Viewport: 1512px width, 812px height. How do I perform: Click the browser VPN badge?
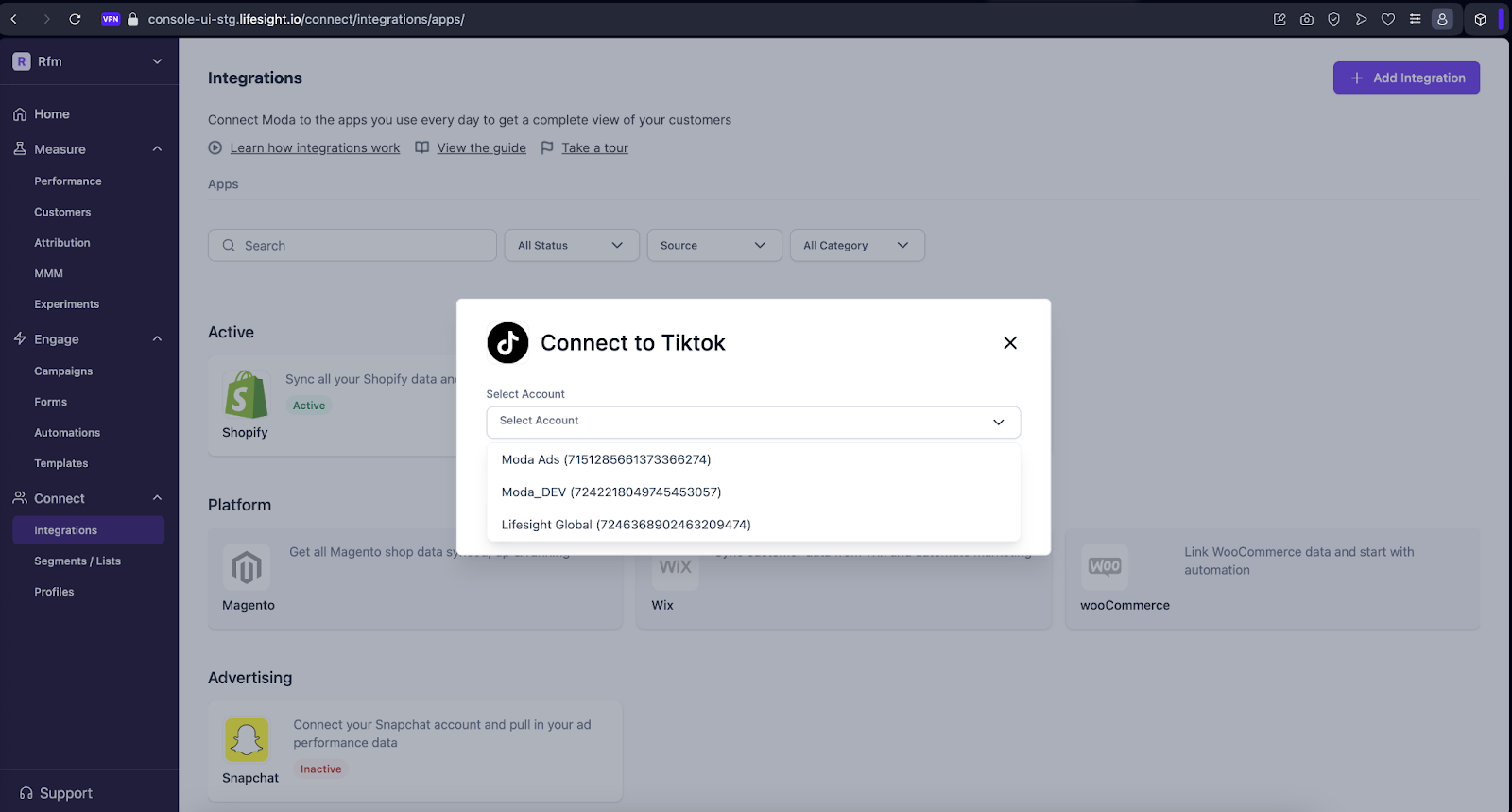(111, 19)
